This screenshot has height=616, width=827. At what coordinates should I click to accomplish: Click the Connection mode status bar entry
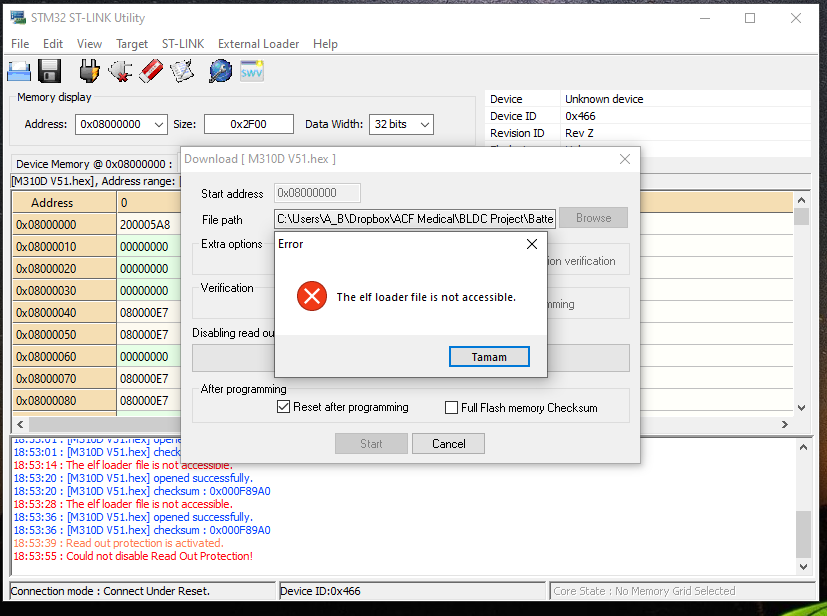pos(142,591)
